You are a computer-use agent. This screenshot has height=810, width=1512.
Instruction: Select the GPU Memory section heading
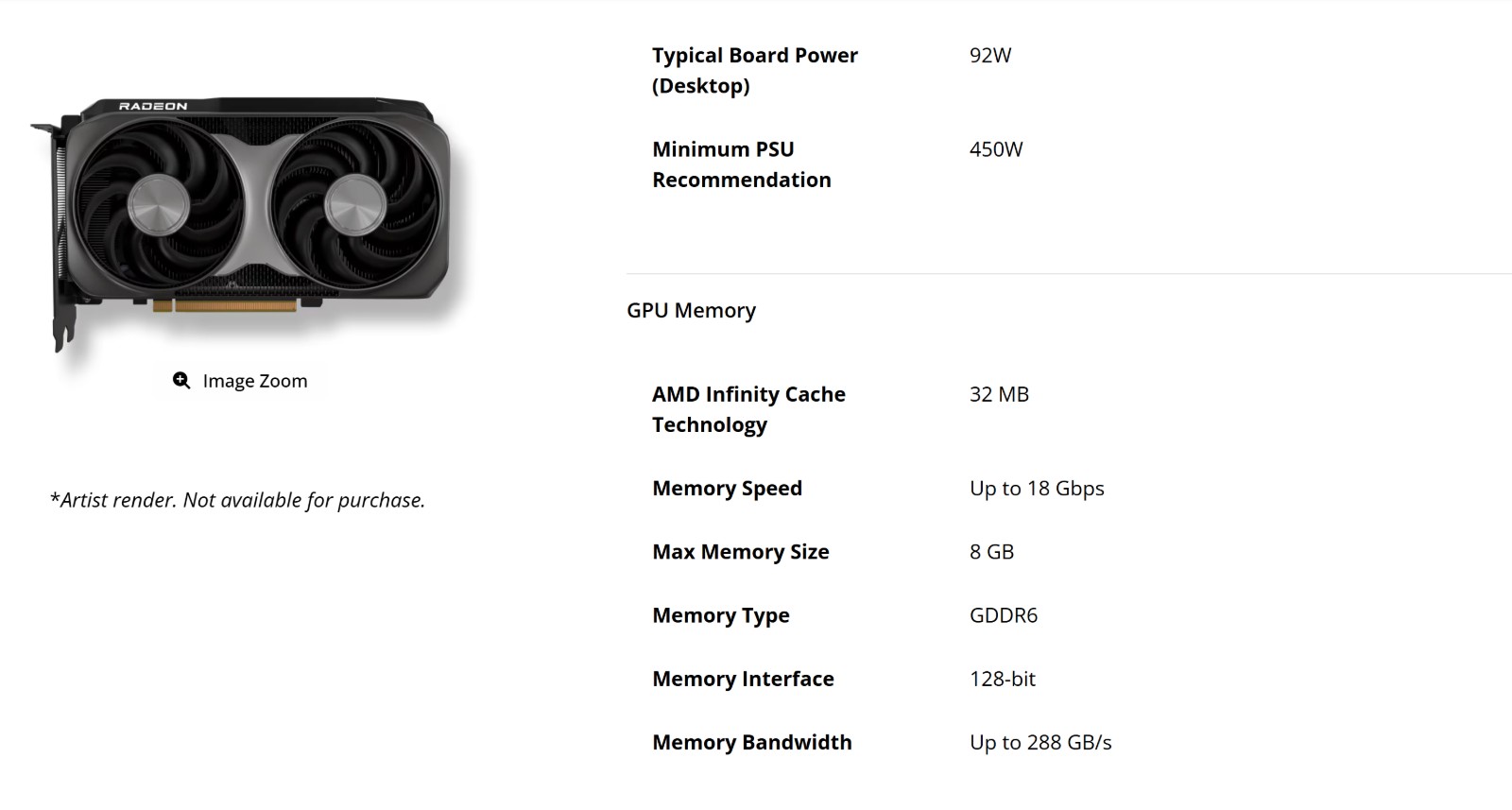(691, 311)
